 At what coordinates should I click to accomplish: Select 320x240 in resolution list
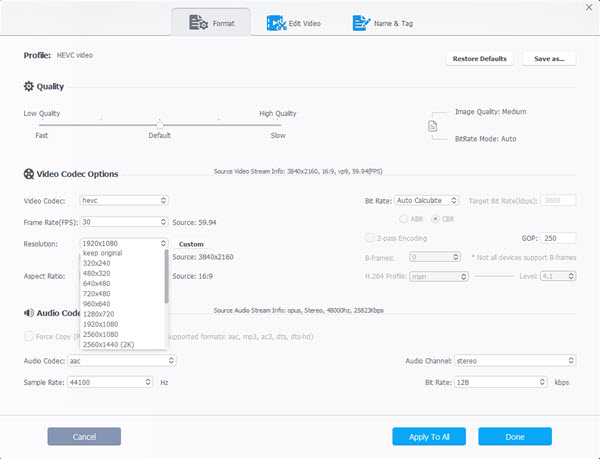click(122, 263)
